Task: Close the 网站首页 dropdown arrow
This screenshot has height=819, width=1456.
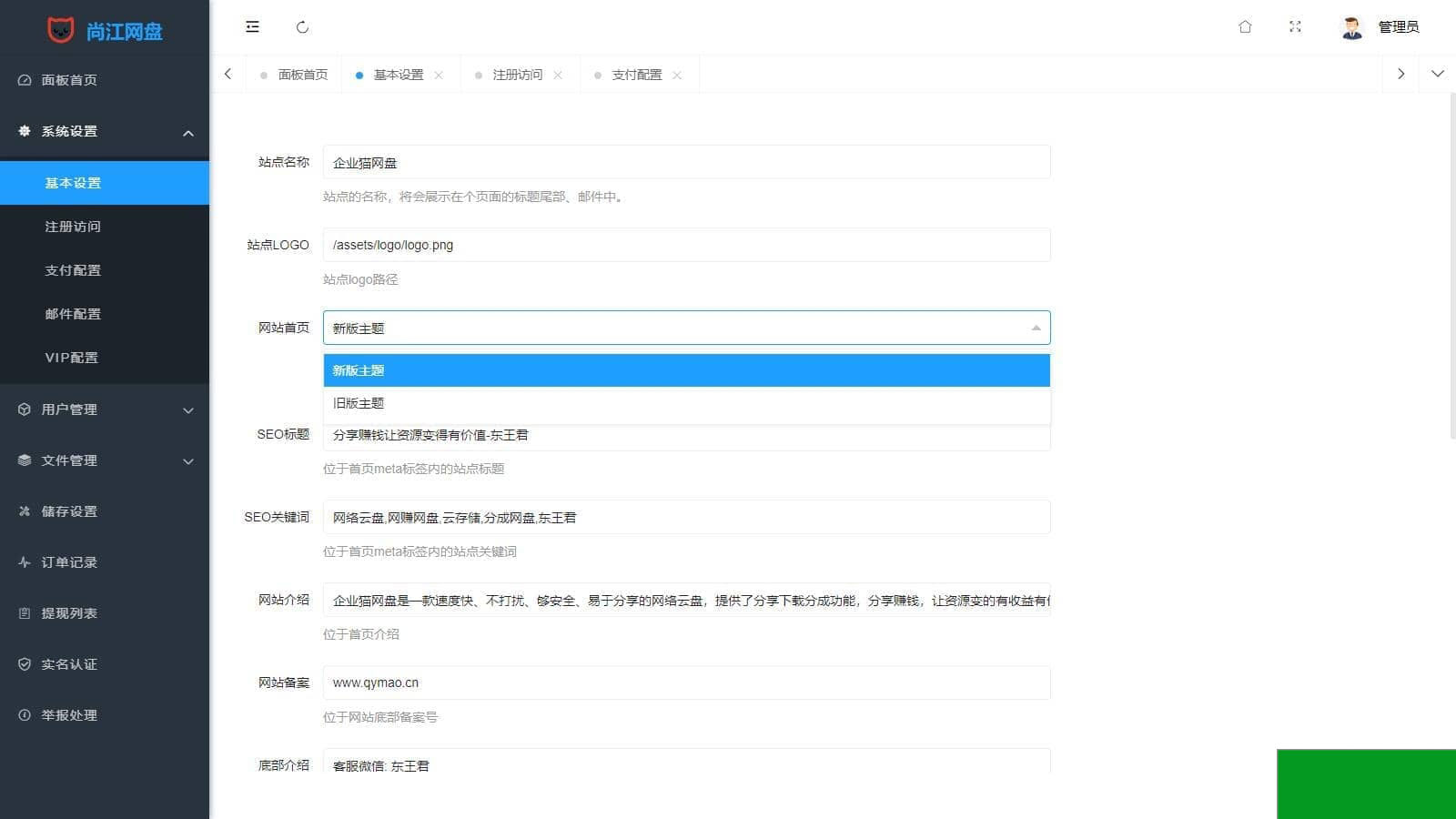Action: 1036,328
